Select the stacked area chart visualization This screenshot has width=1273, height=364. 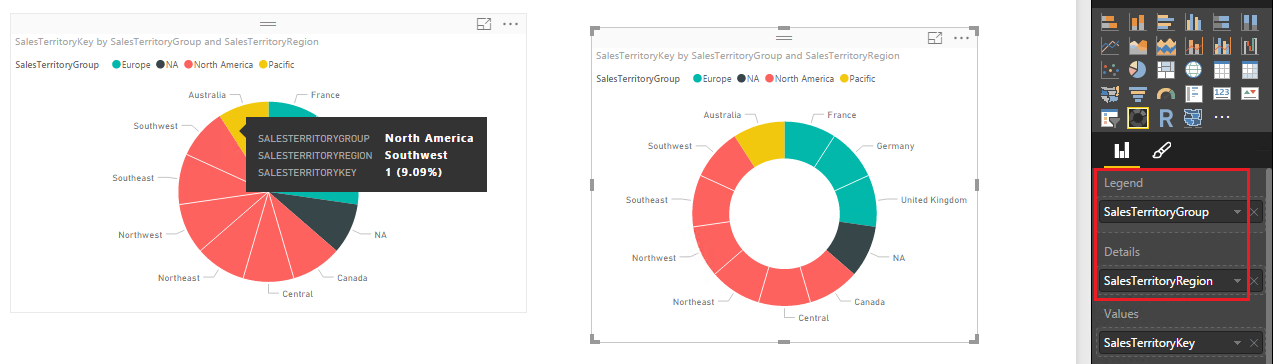[1165, 45]
